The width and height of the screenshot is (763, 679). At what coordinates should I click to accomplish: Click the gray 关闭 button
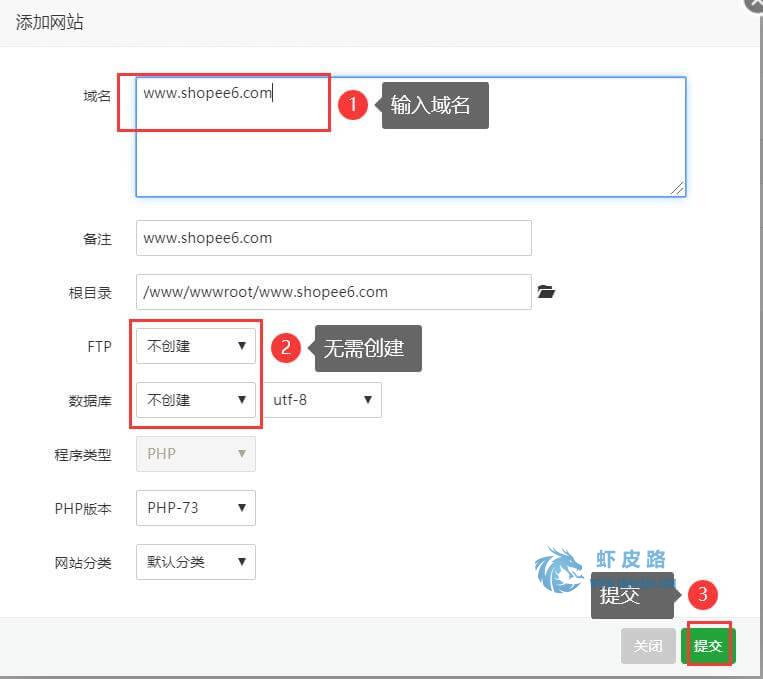coord(648,646)
